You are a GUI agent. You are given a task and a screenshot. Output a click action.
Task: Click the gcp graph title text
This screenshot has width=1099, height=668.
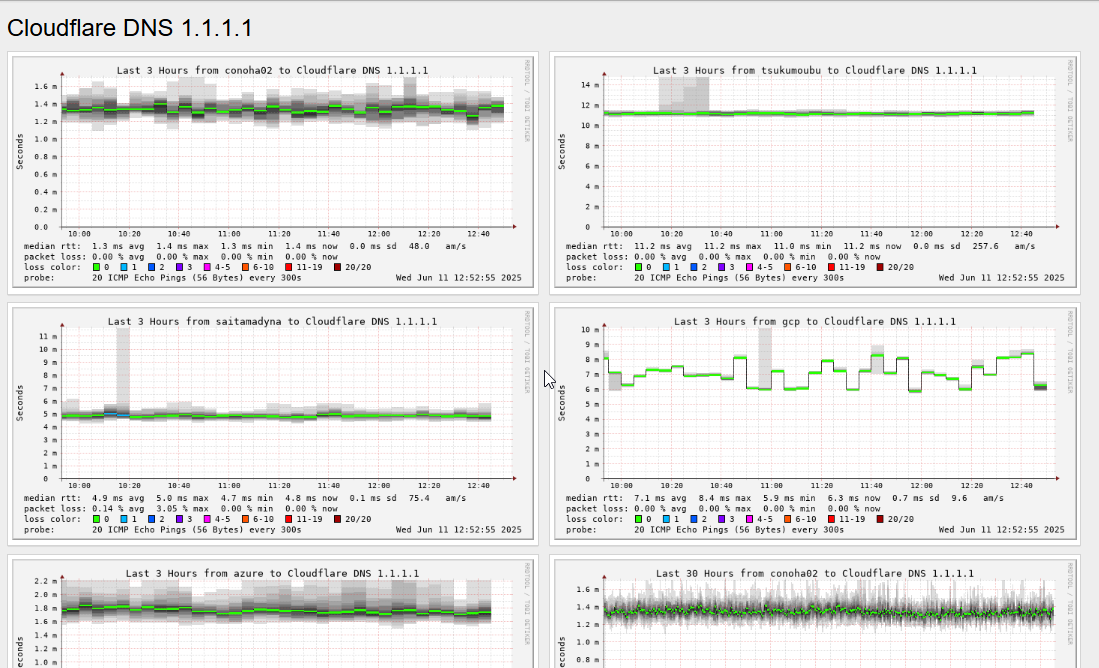(x=815, y=322)
